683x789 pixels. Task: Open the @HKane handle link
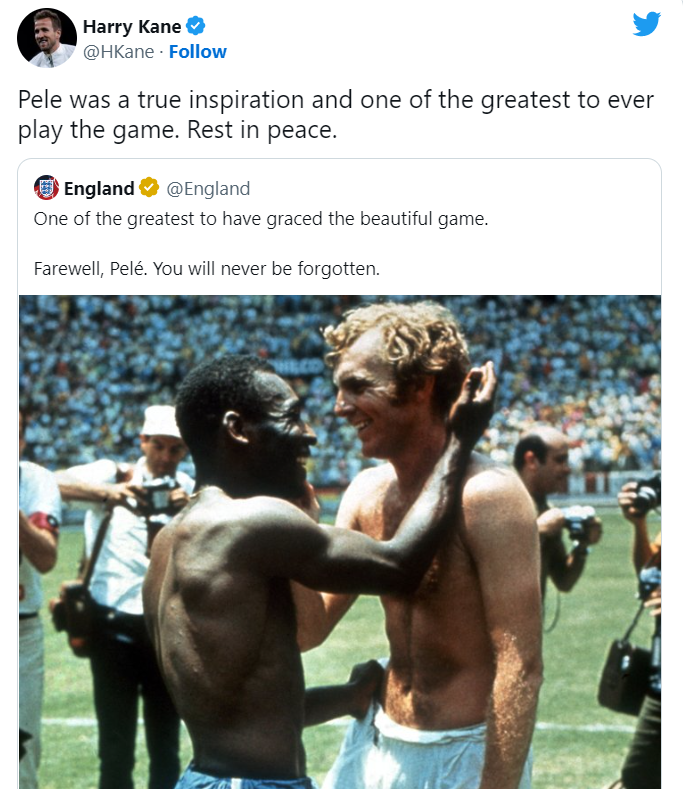[118, 52]
